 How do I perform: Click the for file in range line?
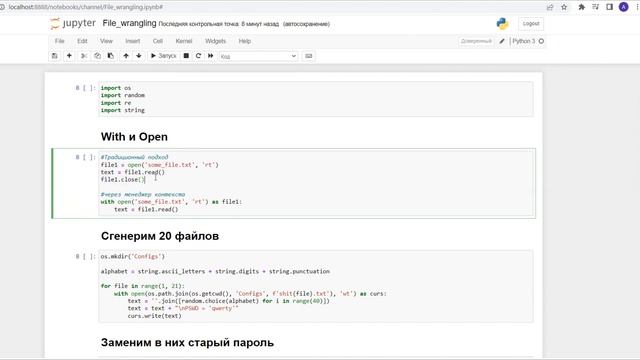point(143,286)
